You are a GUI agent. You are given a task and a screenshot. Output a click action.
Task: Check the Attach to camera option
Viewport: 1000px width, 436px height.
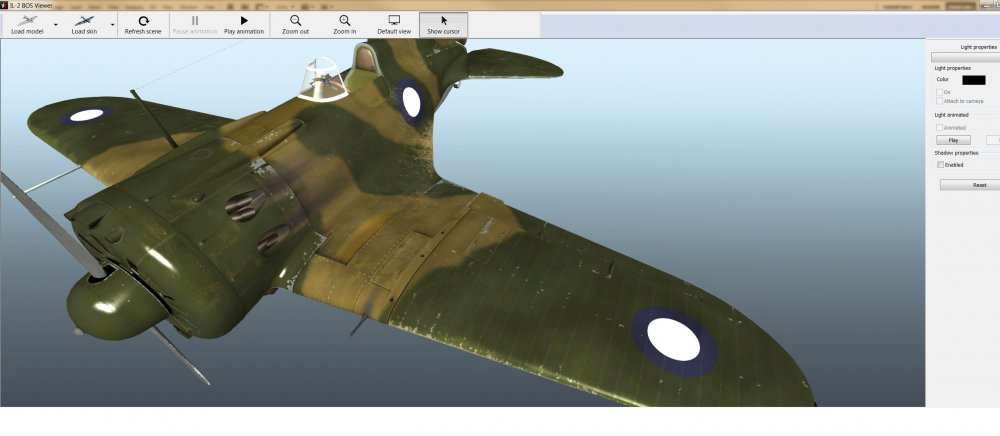(939, 101)
